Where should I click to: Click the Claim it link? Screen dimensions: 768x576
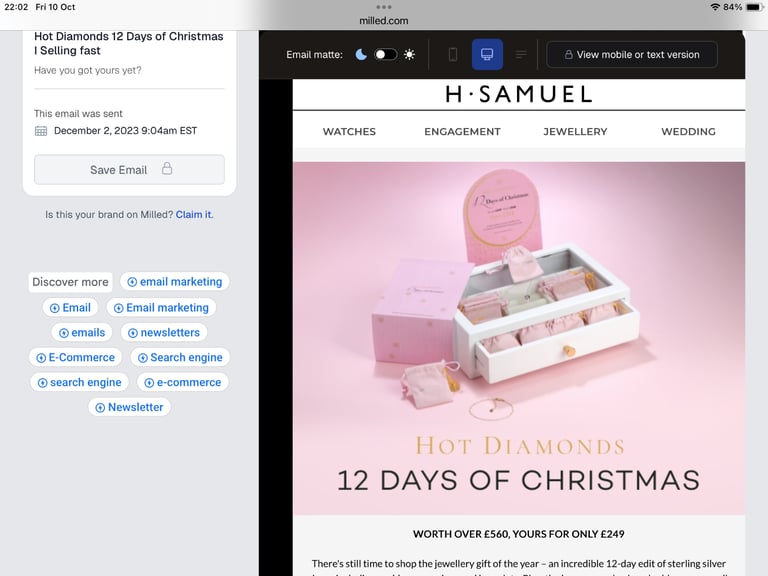[x=194, y=215]
